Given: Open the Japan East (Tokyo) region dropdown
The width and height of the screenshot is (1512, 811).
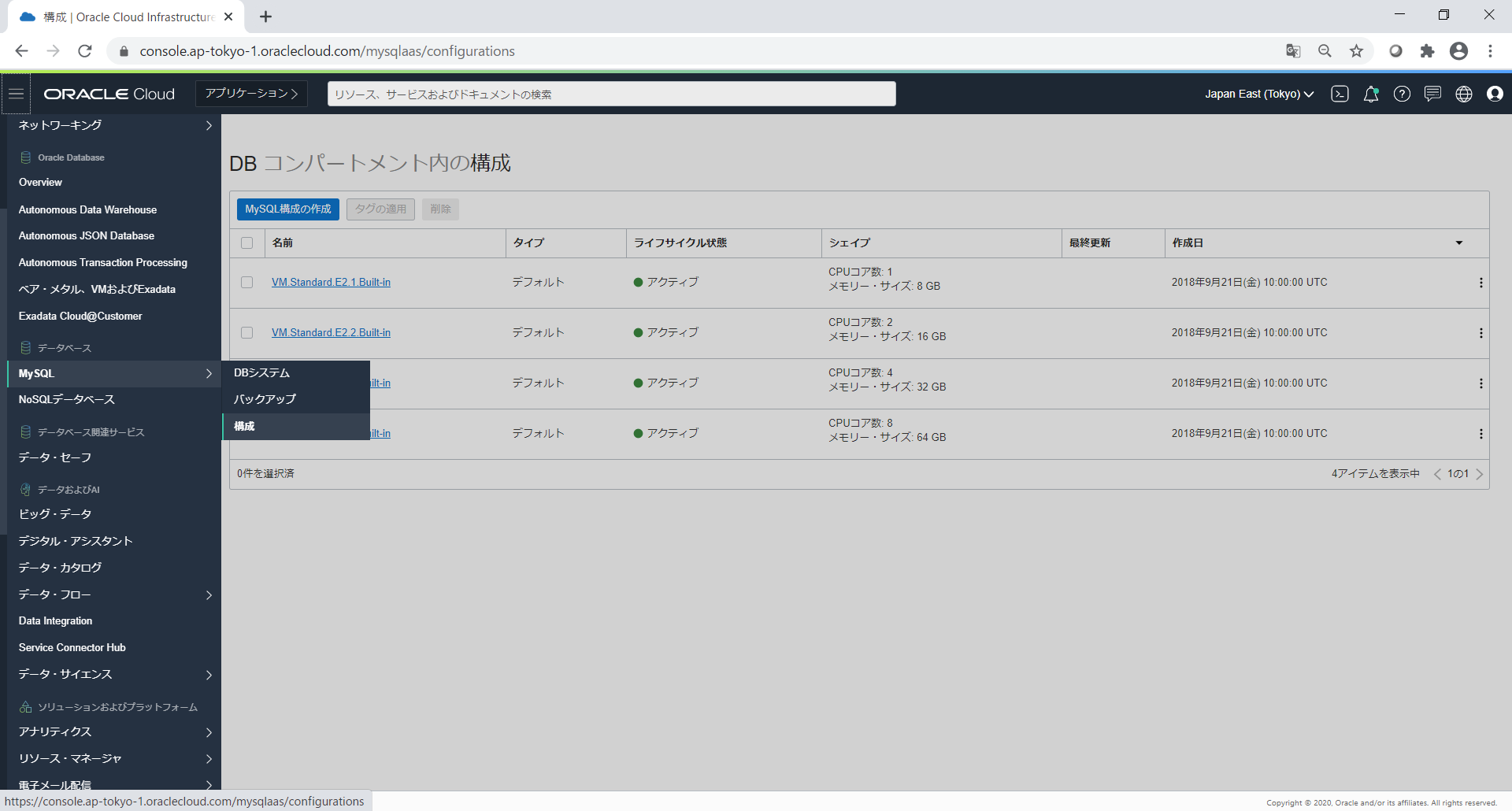Looking at the screenshot, I should 1258,94.
